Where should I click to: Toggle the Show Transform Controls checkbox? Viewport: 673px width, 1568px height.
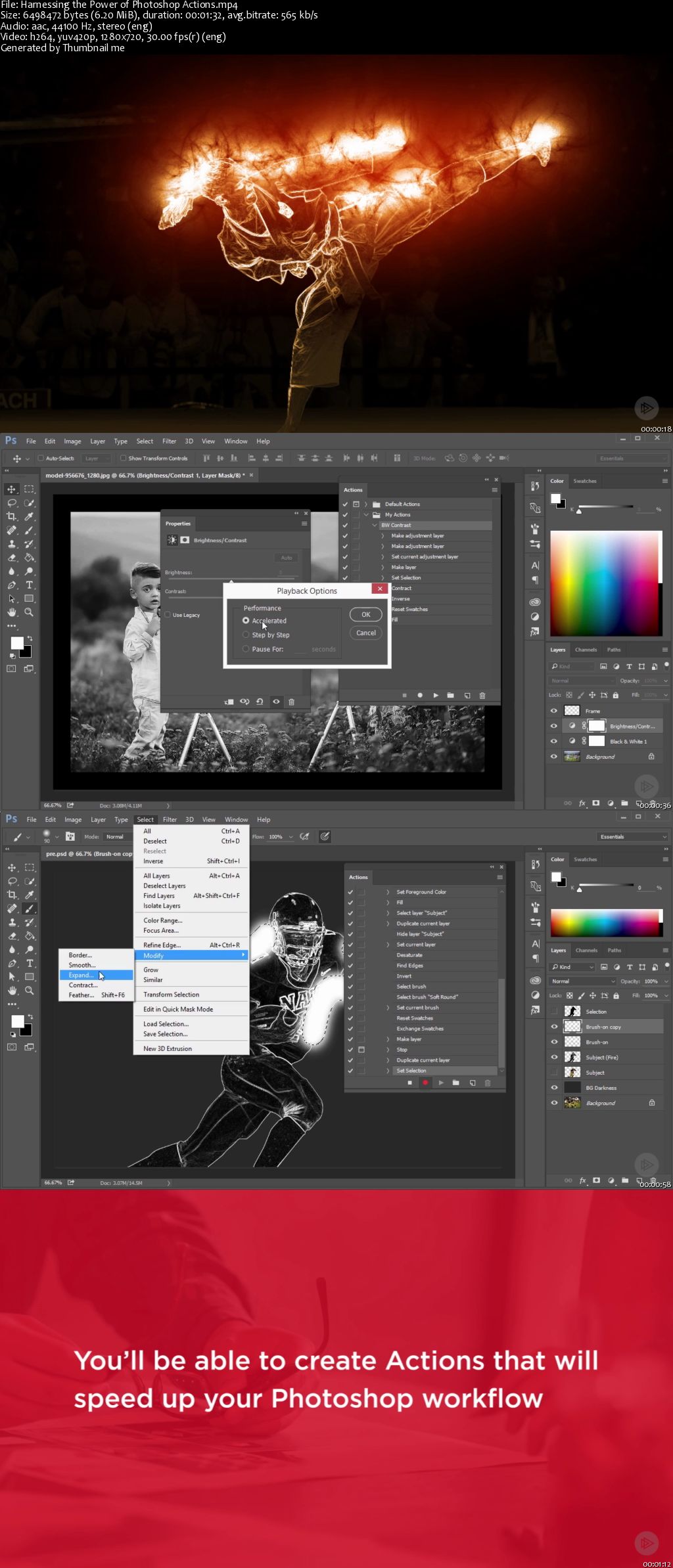(x=123, y=458)
